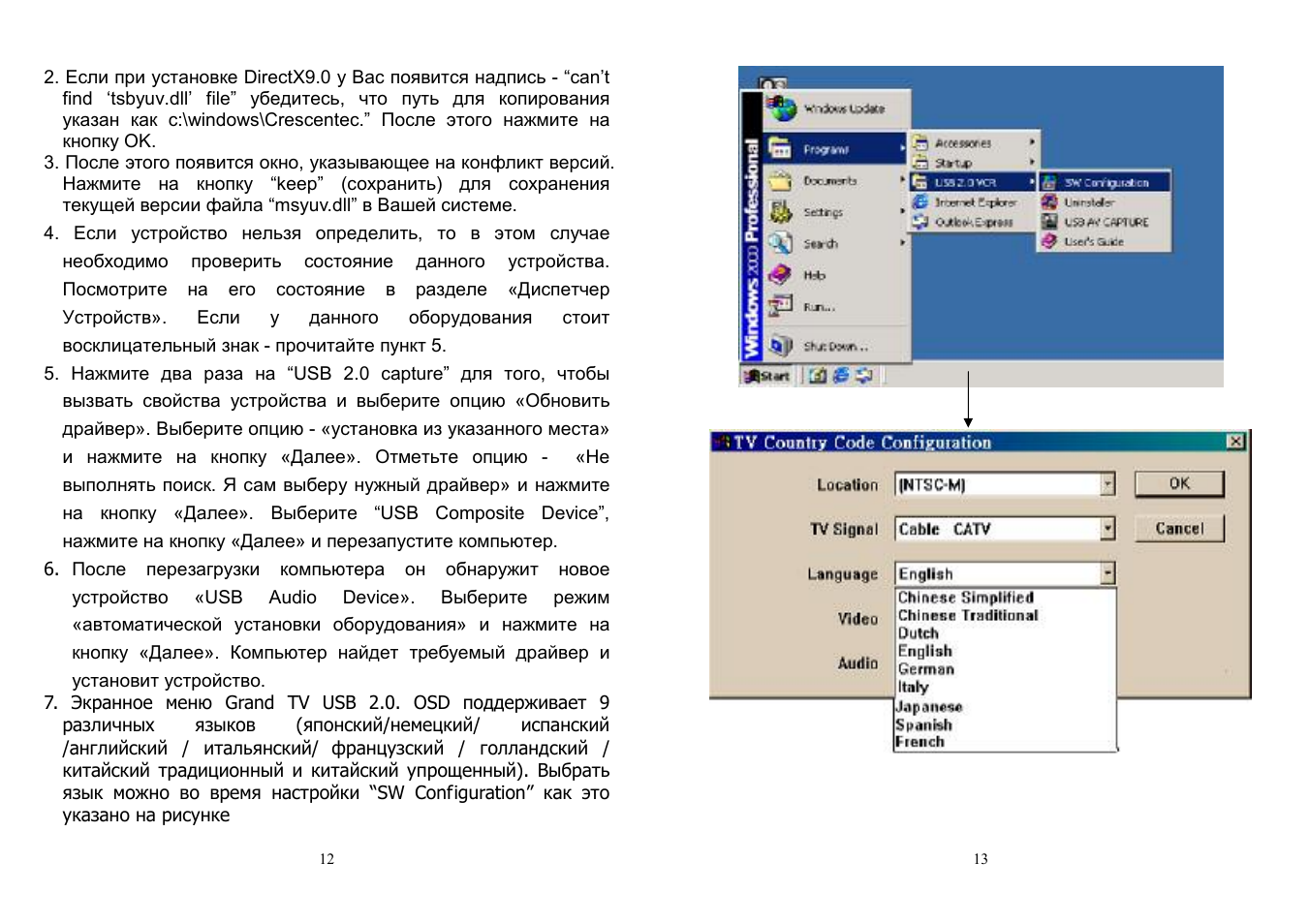This screenshot has width=1309, height=924.
Task: Open the Location dropdown arrow
Action: (1107, 484)
